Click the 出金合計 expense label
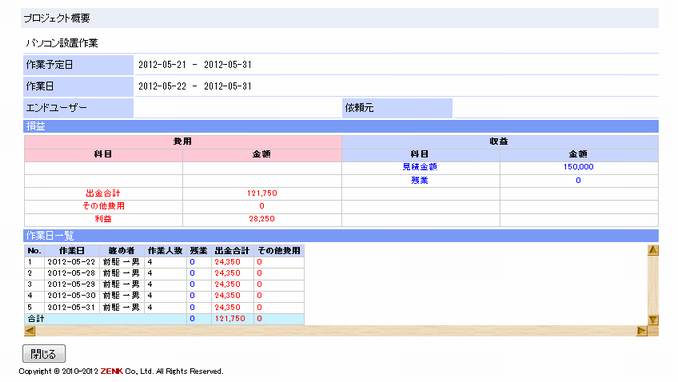The width and height of the screenshot is (678, 382). coord(103,193)
